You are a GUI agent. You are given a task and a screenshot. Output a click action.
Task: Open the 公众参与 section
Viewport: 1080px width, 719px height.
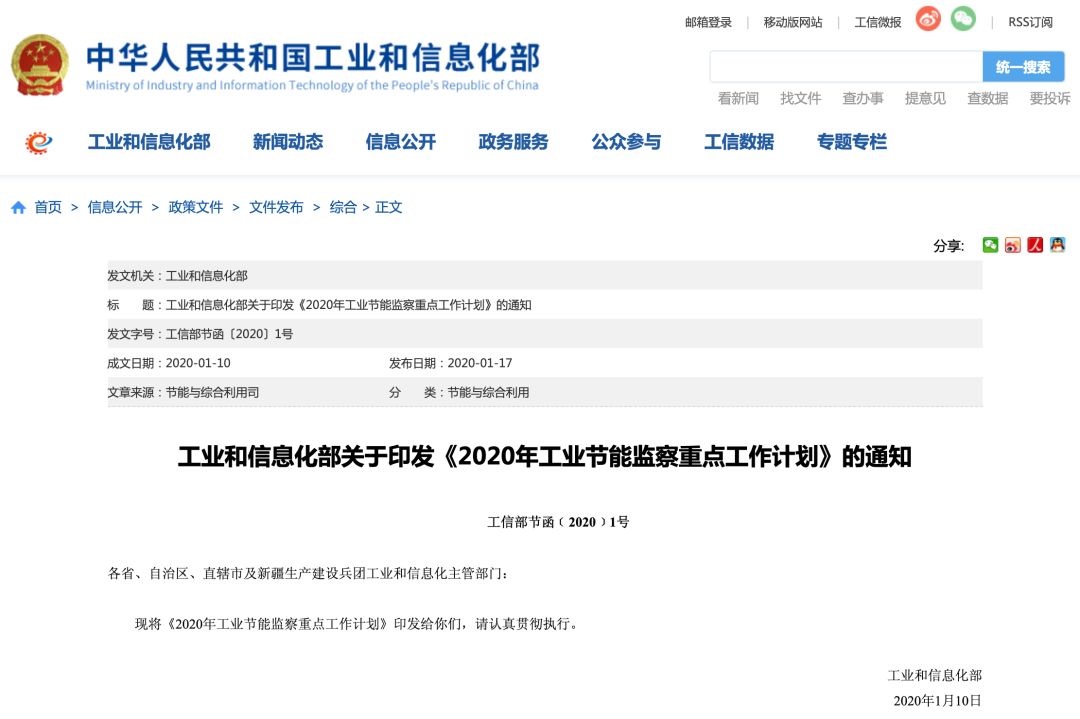[x=626, y=141]
